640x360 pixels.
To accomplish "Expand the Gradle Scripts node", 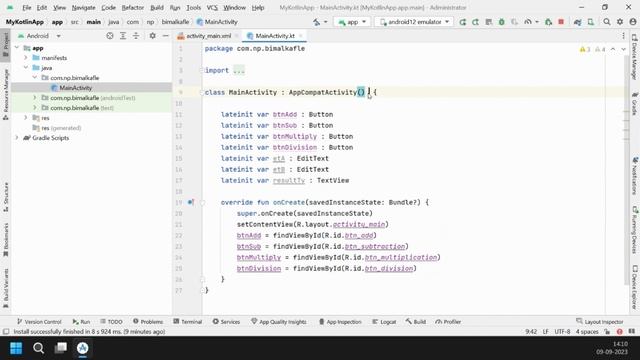I will 17,138.
